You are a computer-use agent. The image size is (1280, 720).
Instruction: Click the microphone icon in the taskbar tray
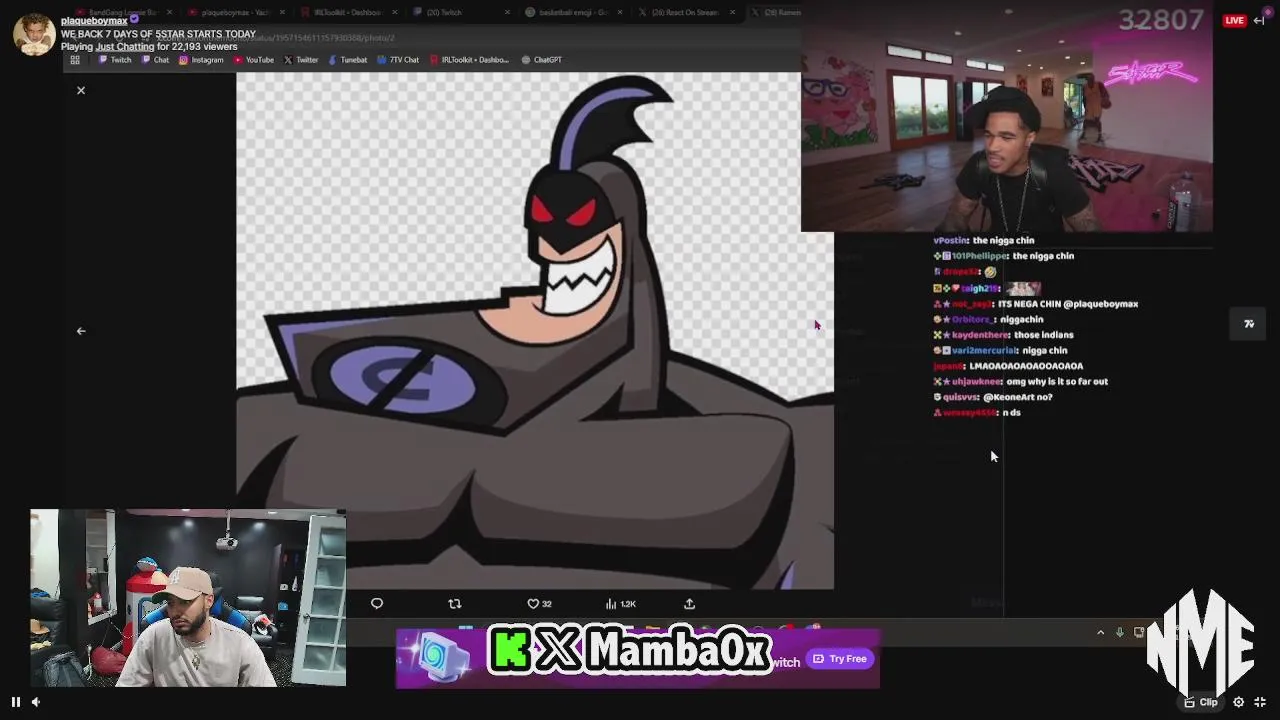1120,632
